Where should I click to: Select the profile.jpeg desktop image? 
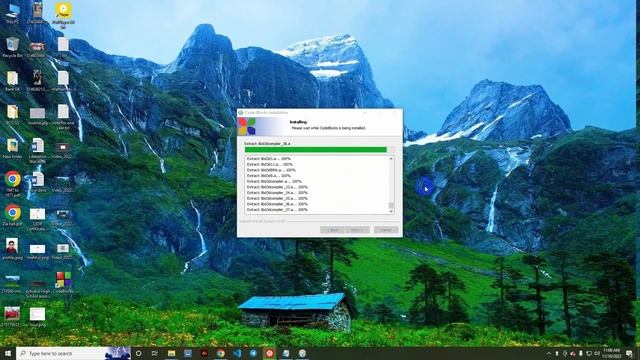(x=12, y=249)
